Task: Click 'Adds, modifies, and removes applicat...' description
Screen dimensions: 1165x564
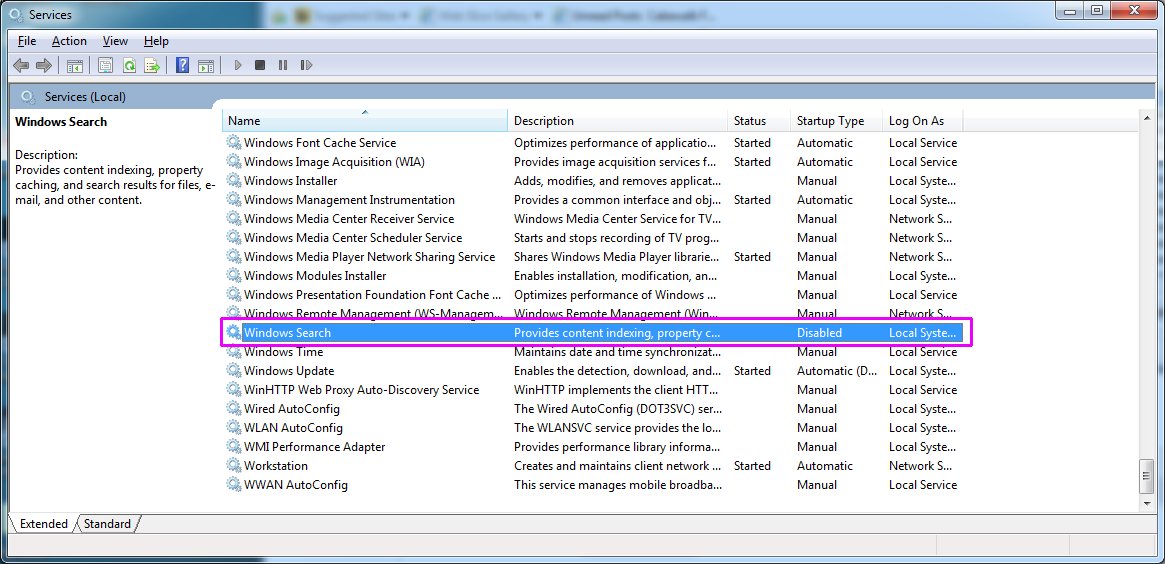Action: 616,181
